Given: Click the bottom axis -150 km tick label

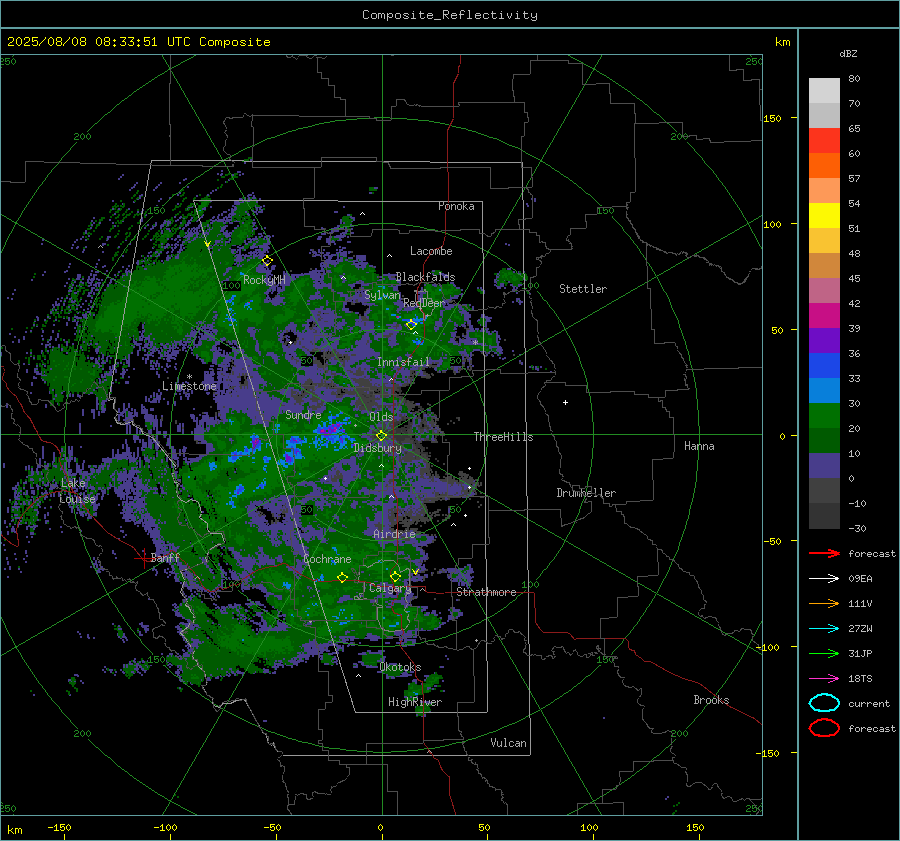Looking at the screenshot, I should (x=59, y=827).
